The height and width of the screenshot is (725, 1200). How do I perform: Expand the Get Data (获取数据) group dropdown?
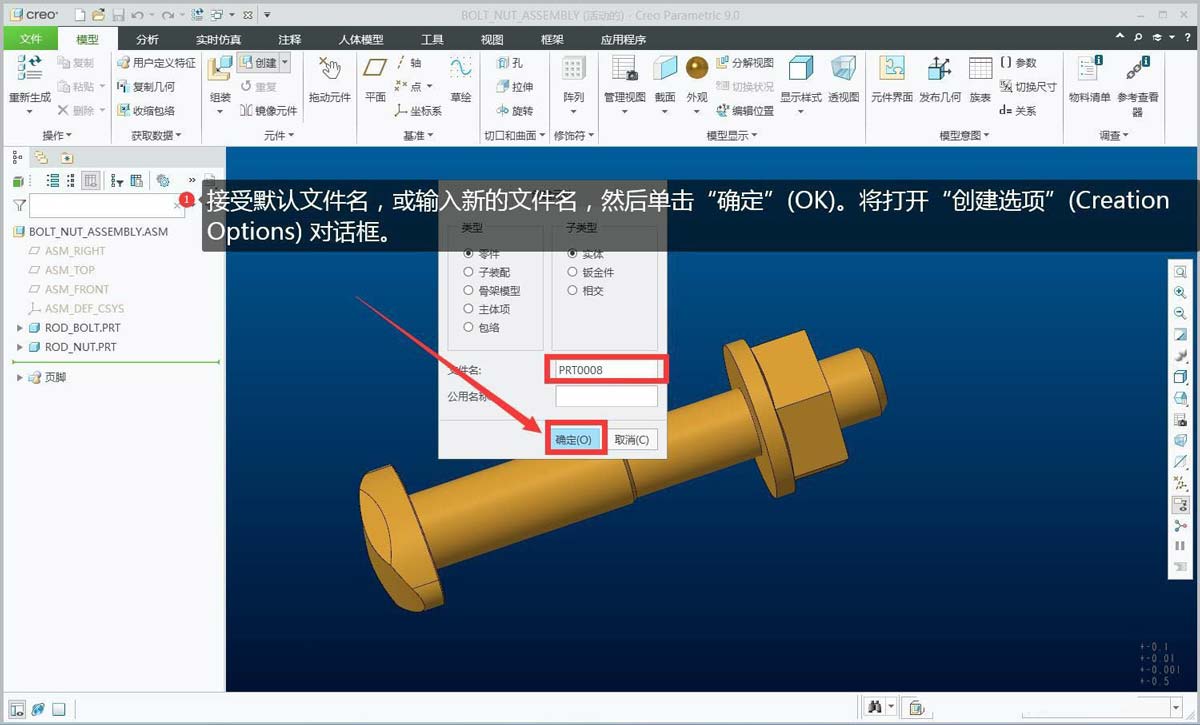click(157, 135)
